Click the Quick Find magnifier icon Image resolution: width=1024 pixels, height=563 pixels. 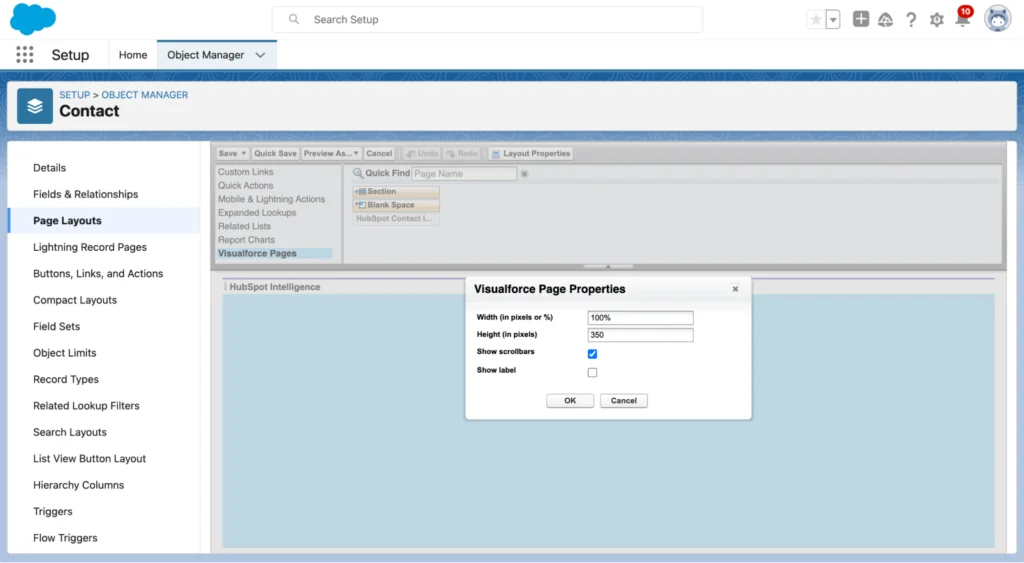pos(358,173)
